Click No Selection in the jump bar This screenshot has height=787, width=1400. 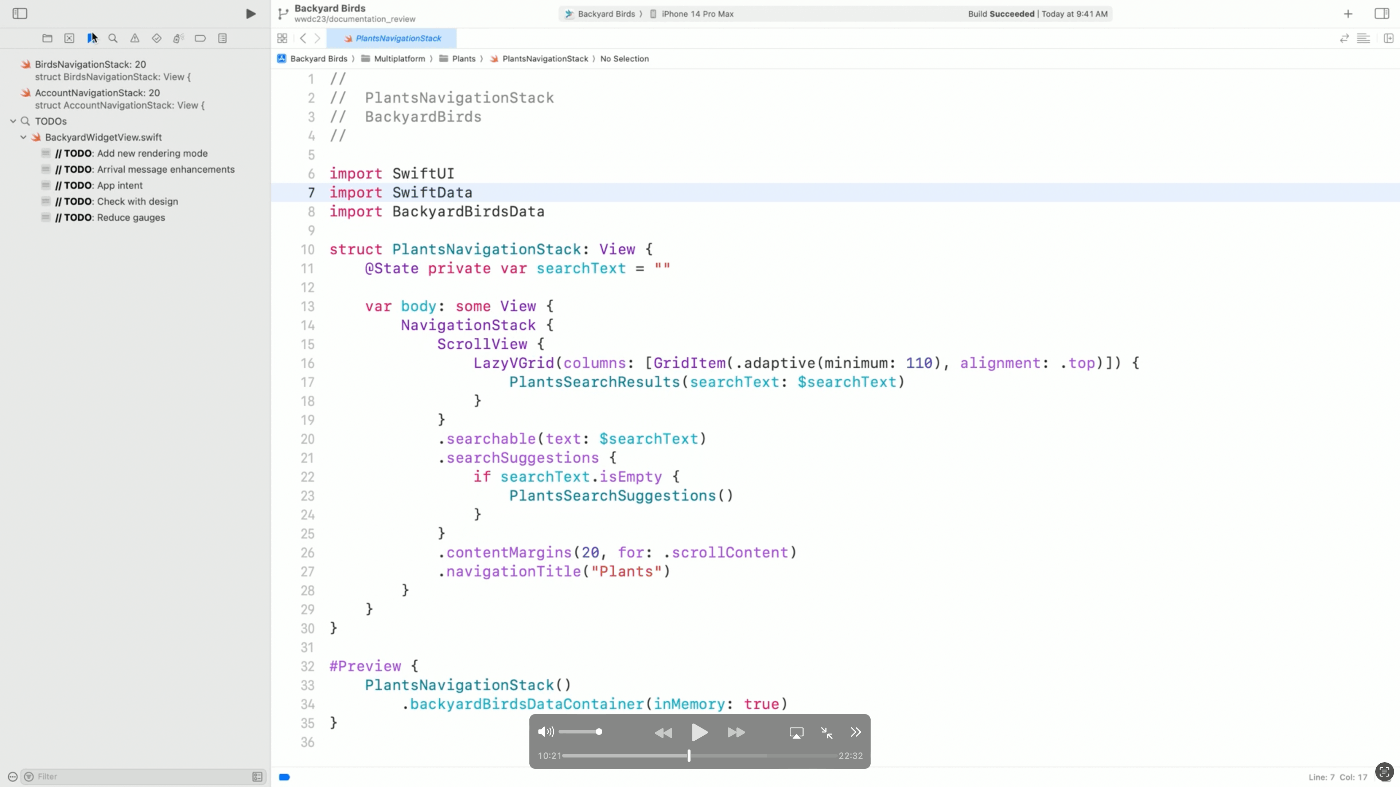(624, 59)
